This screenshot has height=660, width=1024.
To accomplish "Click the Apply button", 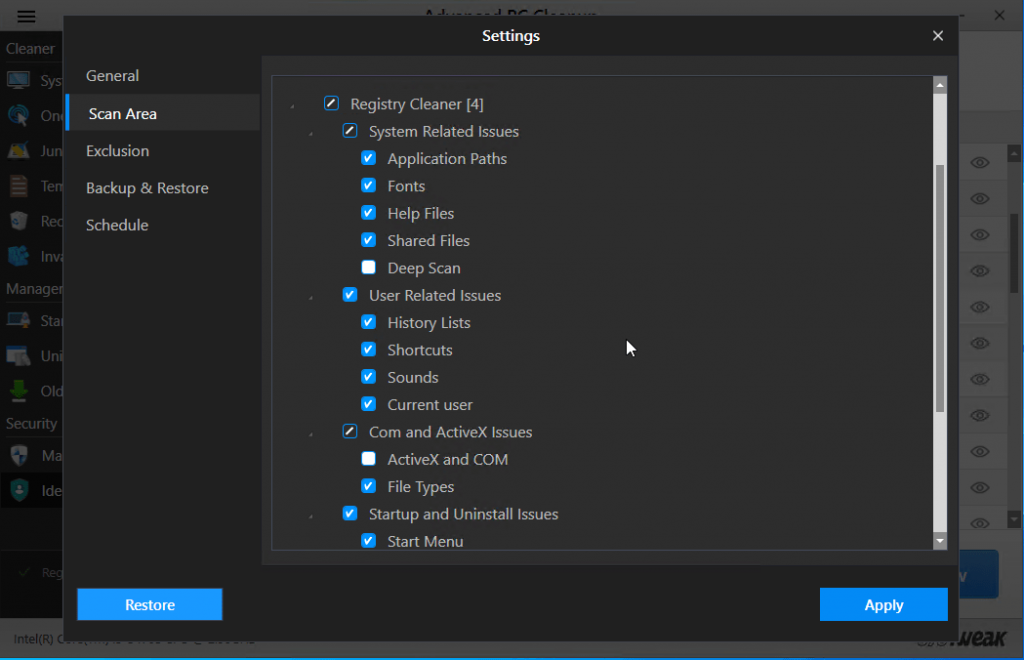I will click(884, 605).
